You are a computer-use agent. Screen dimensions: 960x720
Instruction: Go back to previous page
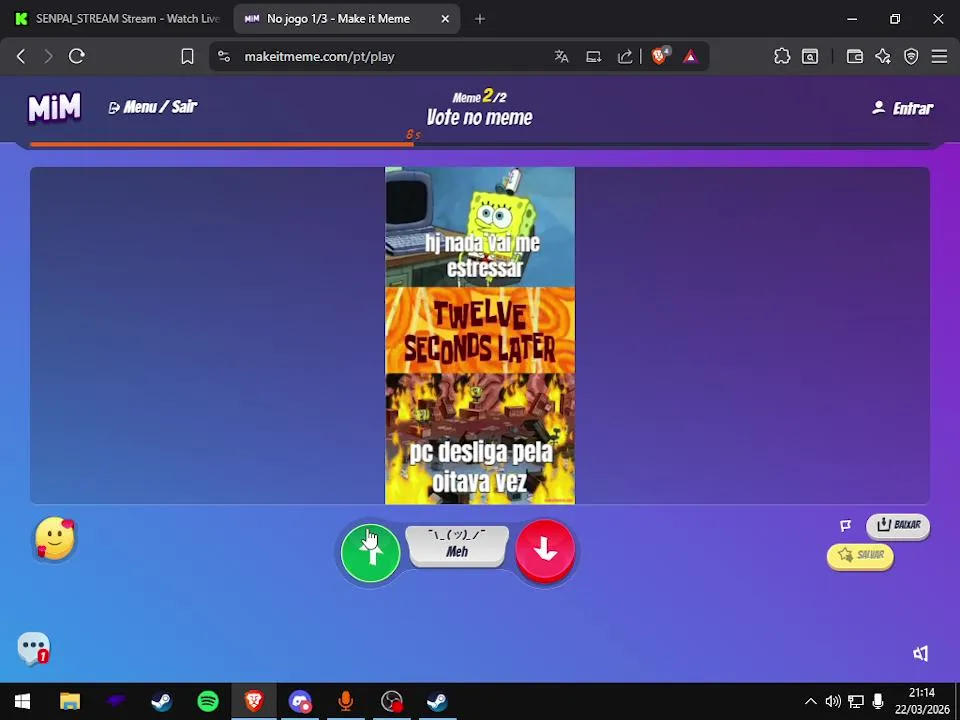(x=21, y=56)
